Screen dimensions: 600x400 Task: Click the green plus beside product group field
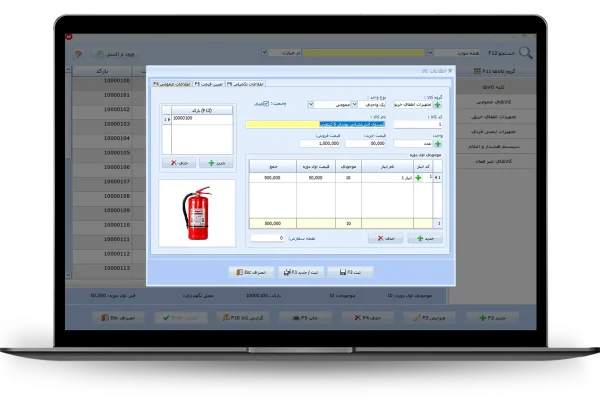click(437, 104)
